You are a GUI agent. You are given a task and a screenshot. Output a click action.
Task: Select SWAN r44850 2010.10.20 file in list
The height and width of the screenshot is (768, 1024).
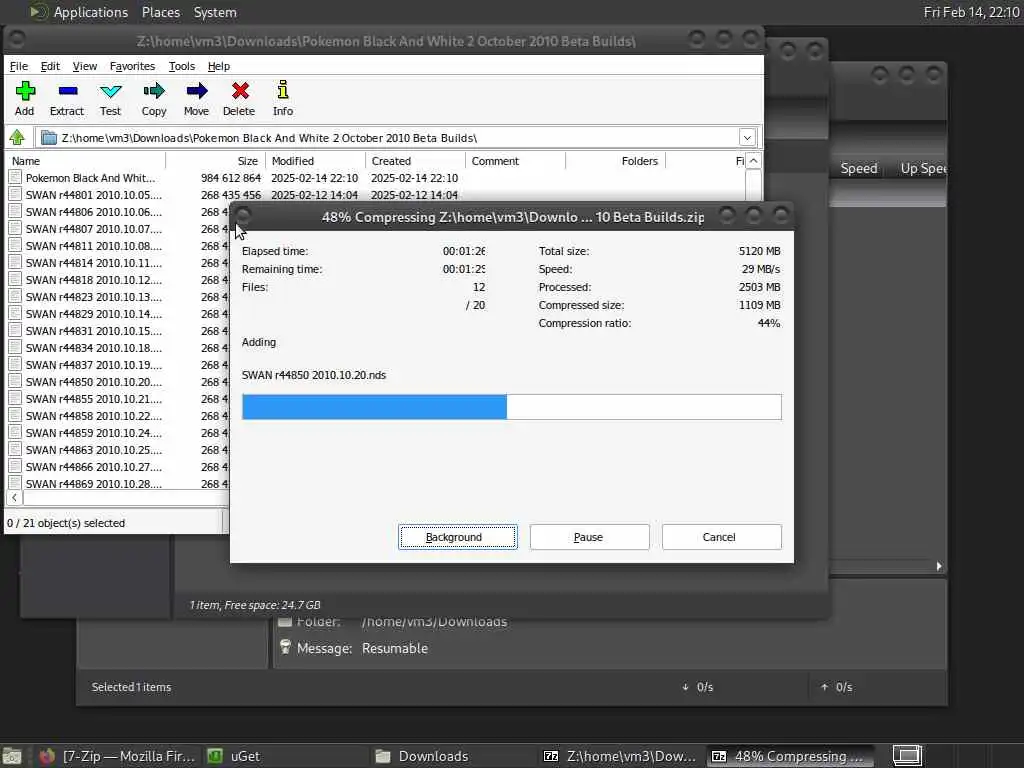click(x=93, y=381)
